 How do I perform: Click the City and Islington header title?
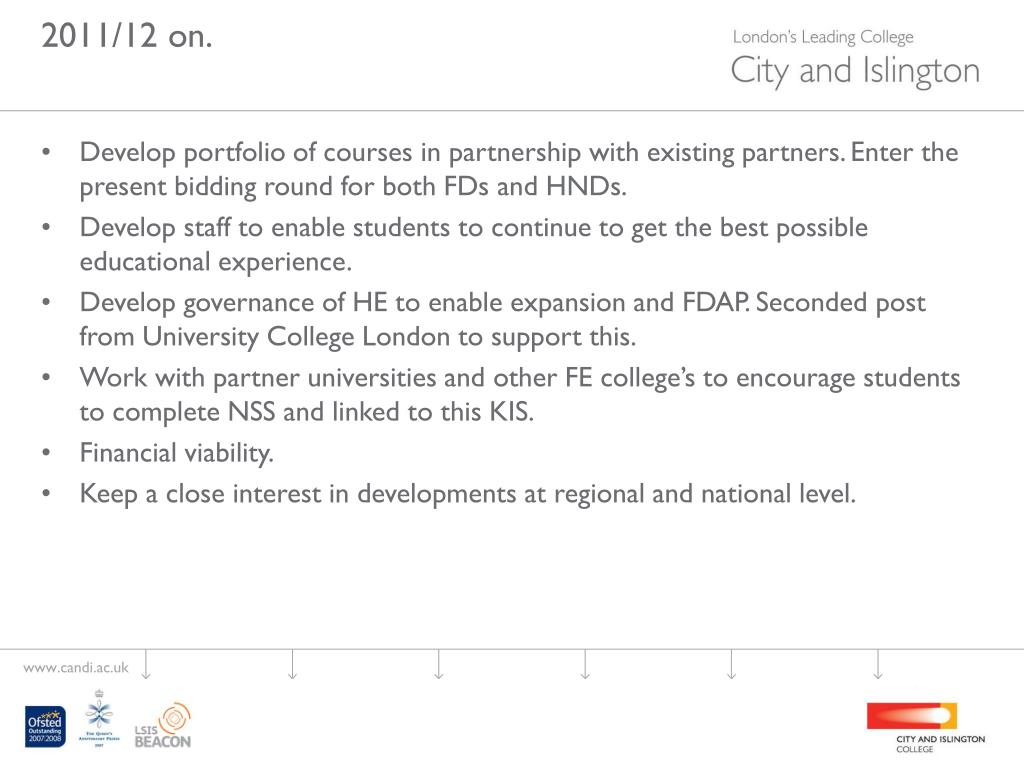coord(855,71)
